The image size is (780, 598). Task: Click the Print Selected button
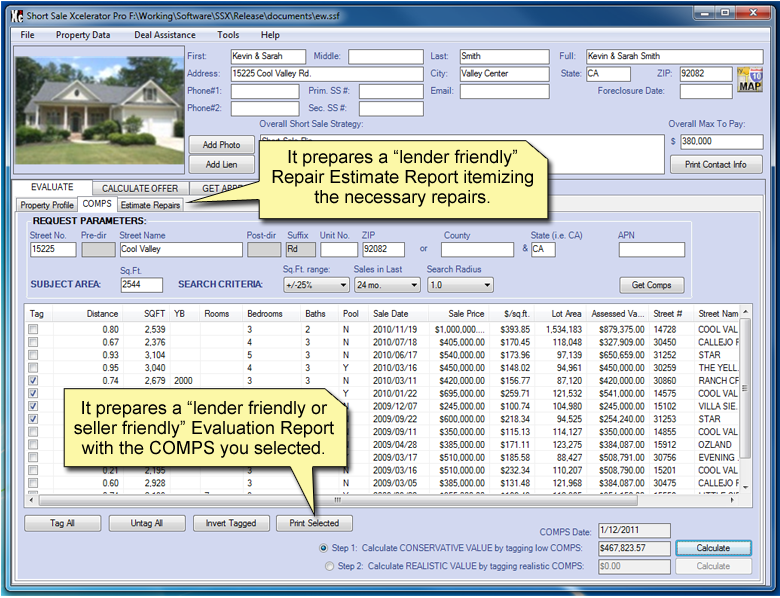tap(314, 523)
